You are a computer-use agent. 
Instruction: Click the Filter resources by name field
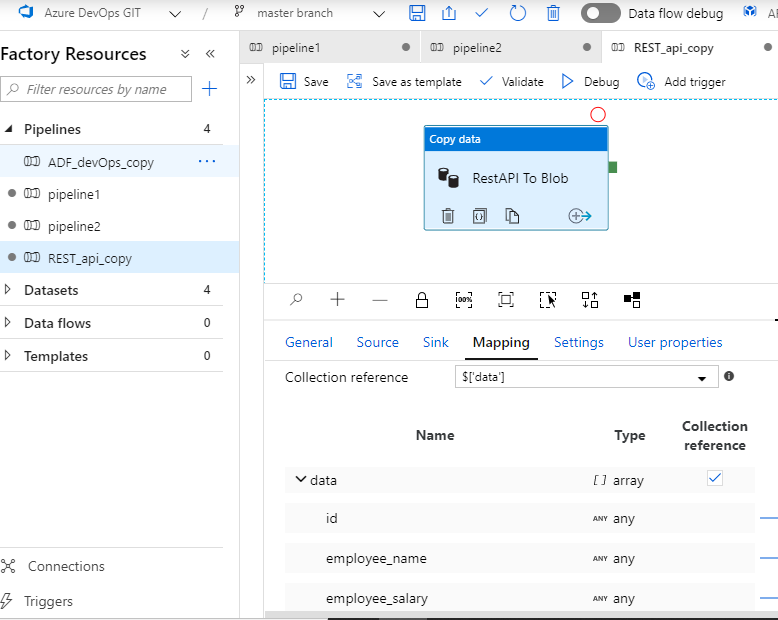click(96, 89)
